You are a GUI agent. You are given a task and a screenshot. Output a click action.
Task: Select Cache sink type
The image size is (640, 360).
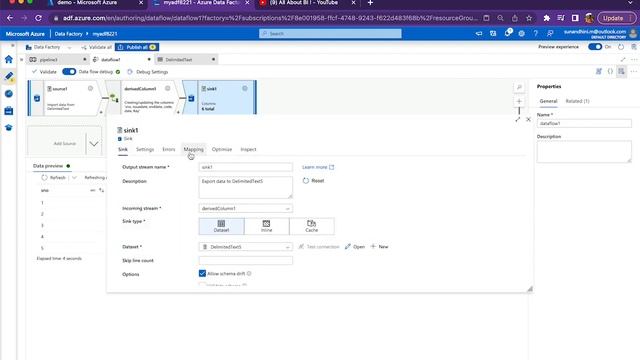pos(311,226)
